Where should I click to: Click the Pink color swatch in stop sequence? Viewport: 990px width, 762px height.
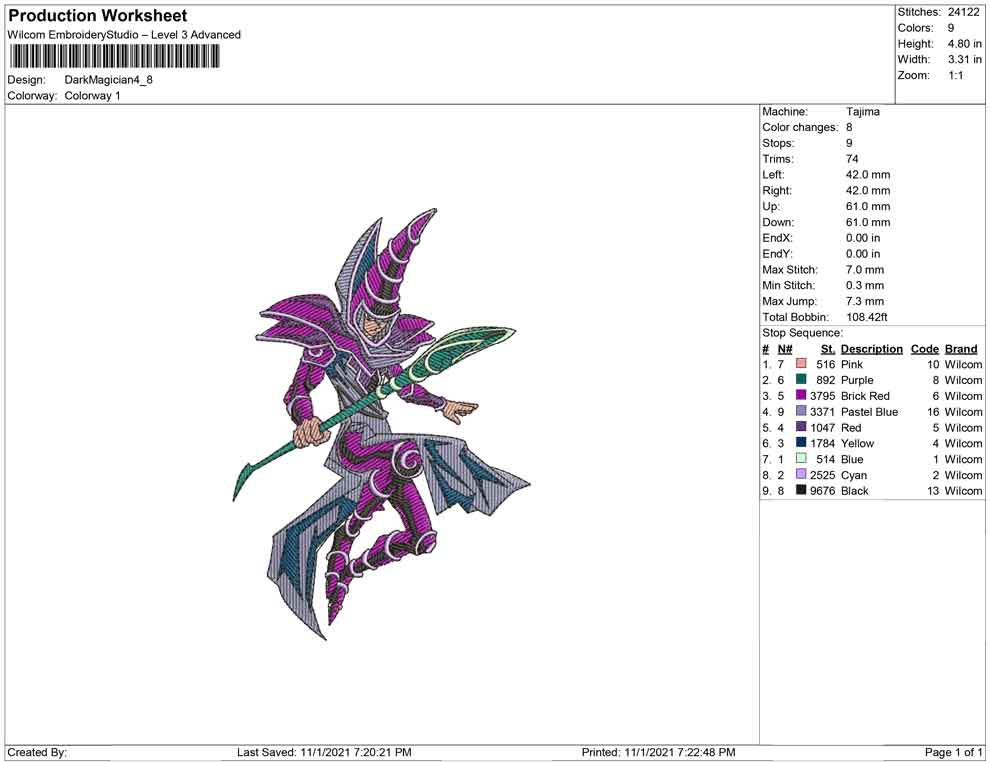coord(801,364)
